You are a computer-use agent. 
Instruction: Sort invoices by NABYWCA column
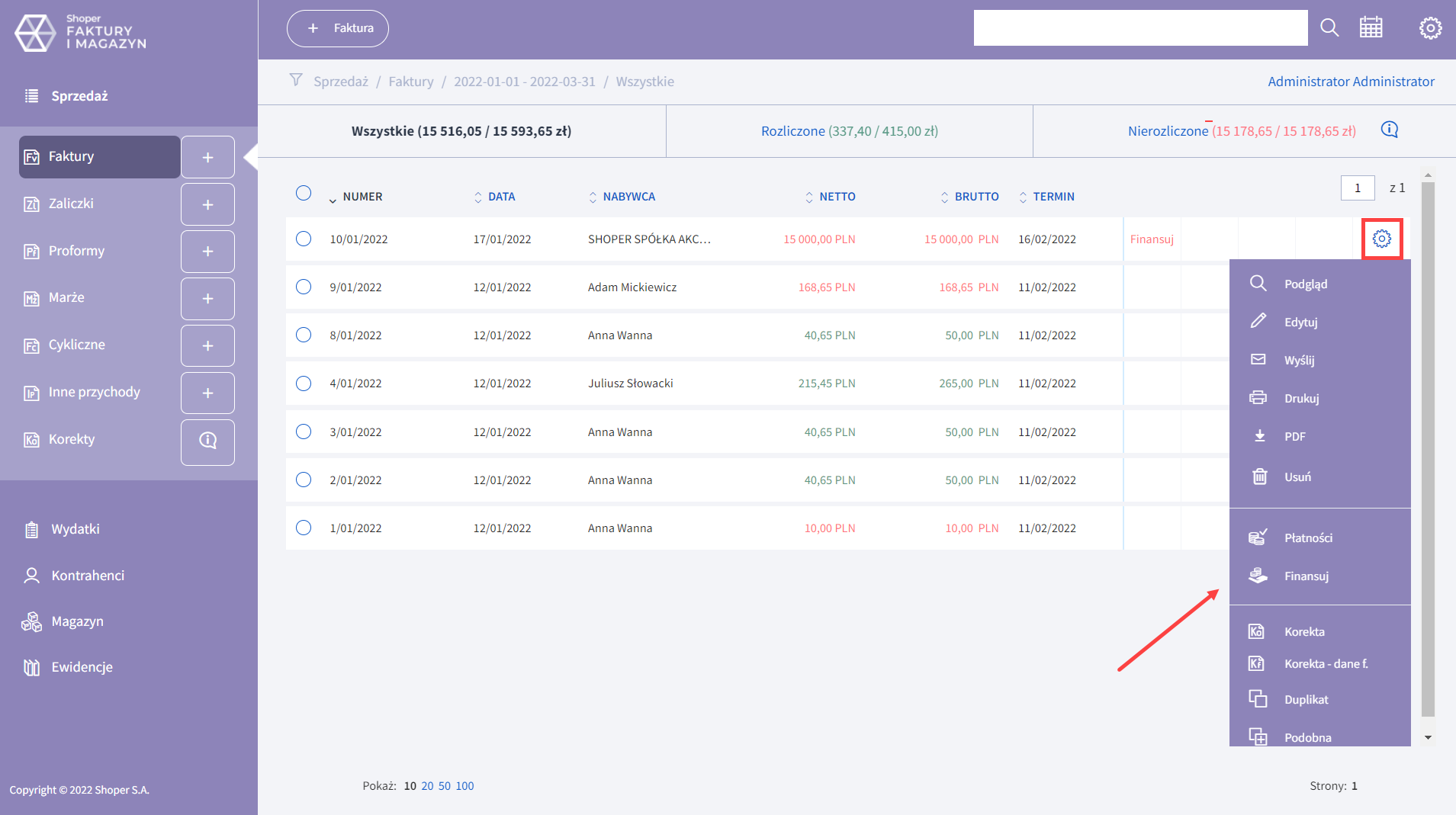(x=628, y=197)
